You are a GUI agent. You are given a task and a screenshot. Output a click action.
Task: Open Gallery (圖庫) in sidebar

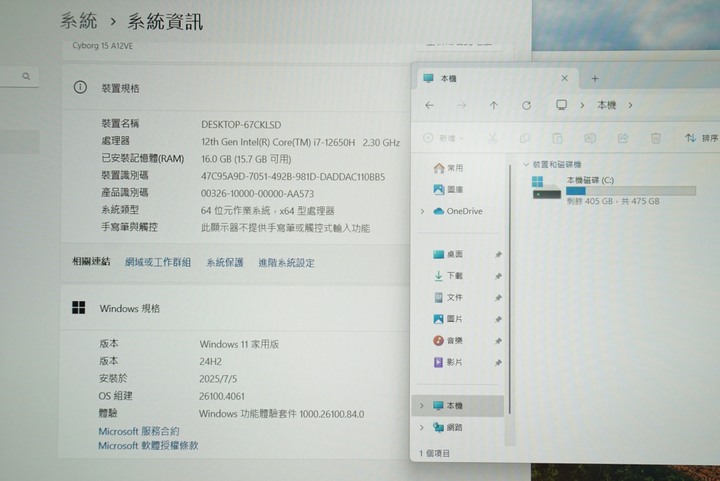pyautogui.click(x=448, y=190)
